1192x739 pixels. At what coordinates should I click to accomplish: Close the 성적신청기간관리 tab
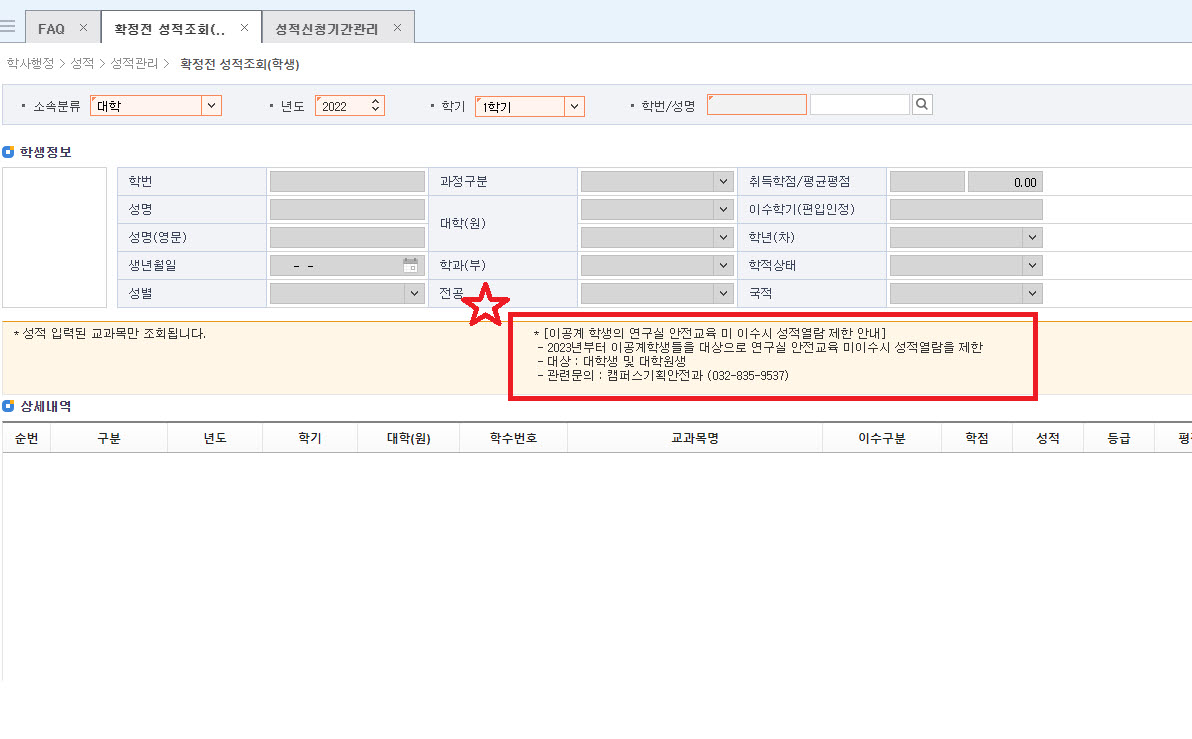pos(397,28)
